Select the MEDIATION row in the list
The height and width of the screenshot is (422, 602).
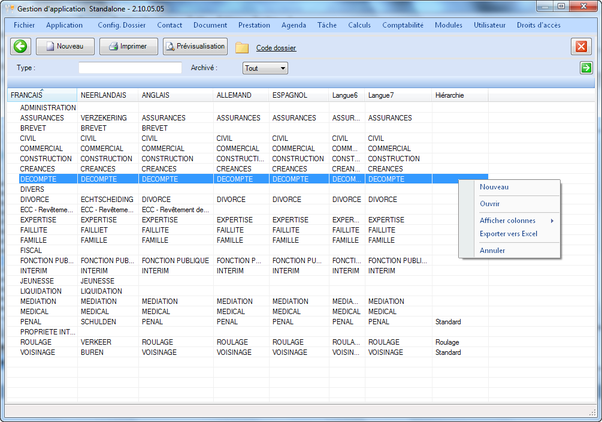[x=38, y=301]
